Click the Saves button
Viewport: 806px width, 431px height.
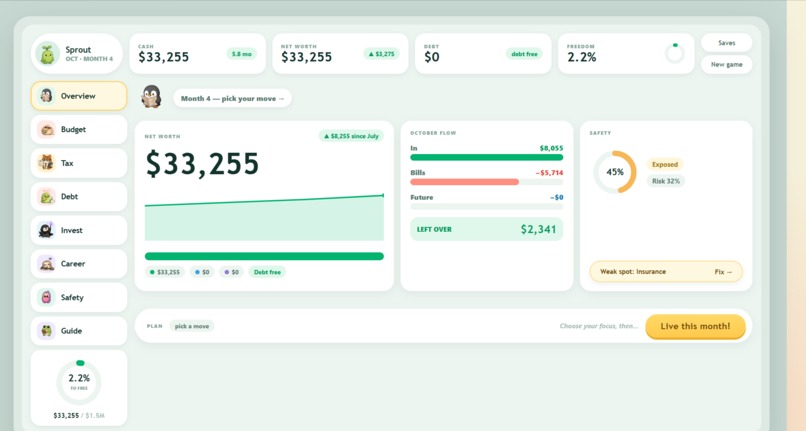click(726, 43)
